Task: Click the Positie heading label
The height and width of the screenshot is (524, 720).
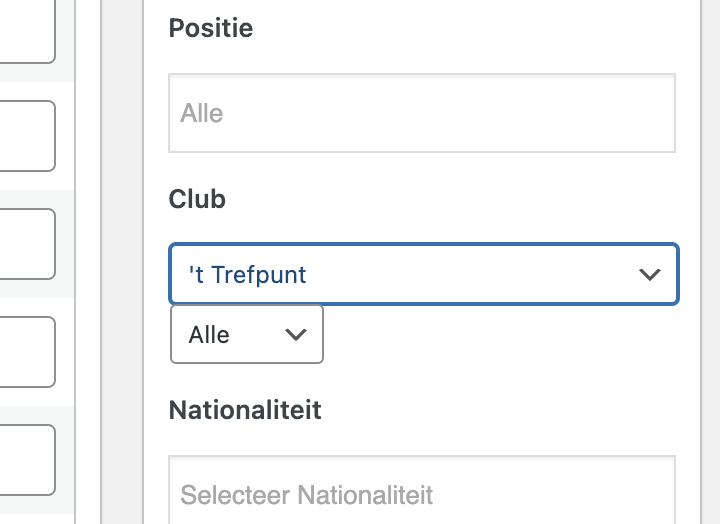Action: [211, 29]
